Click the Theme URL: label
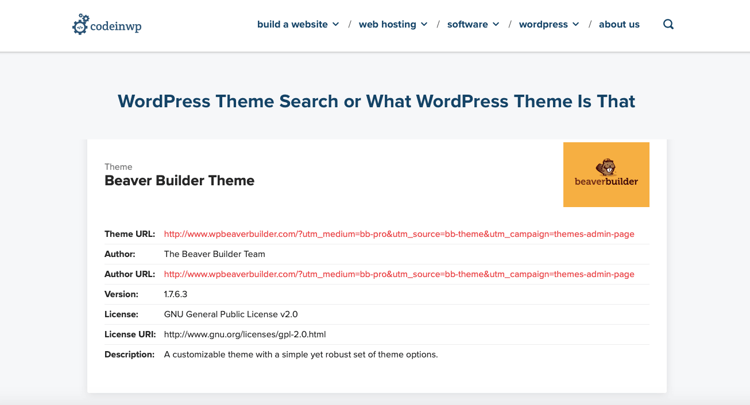Screen dimensions: 750x405 click(x=130, y=234)
